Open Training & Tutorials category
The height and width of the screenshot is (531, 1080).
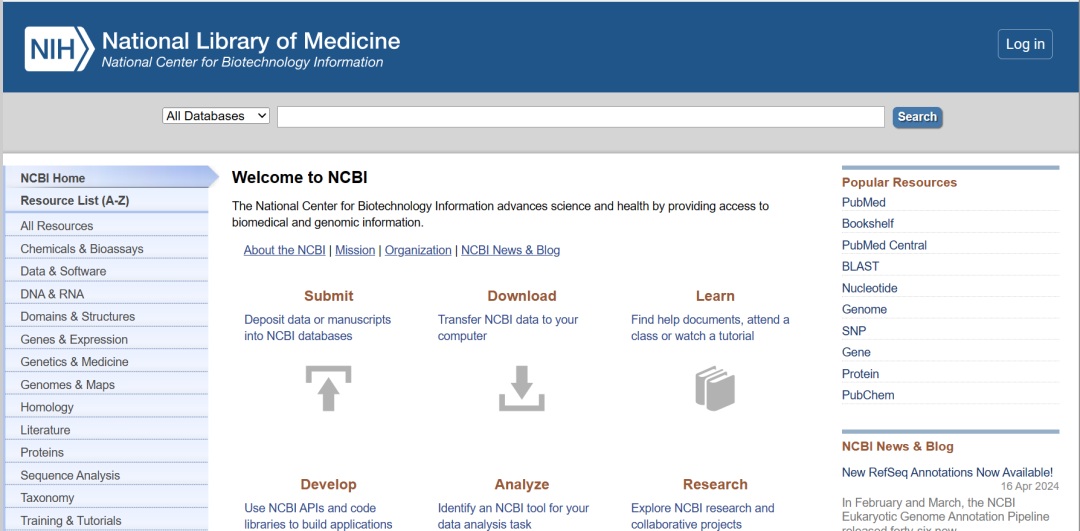[x=106, y=520]
